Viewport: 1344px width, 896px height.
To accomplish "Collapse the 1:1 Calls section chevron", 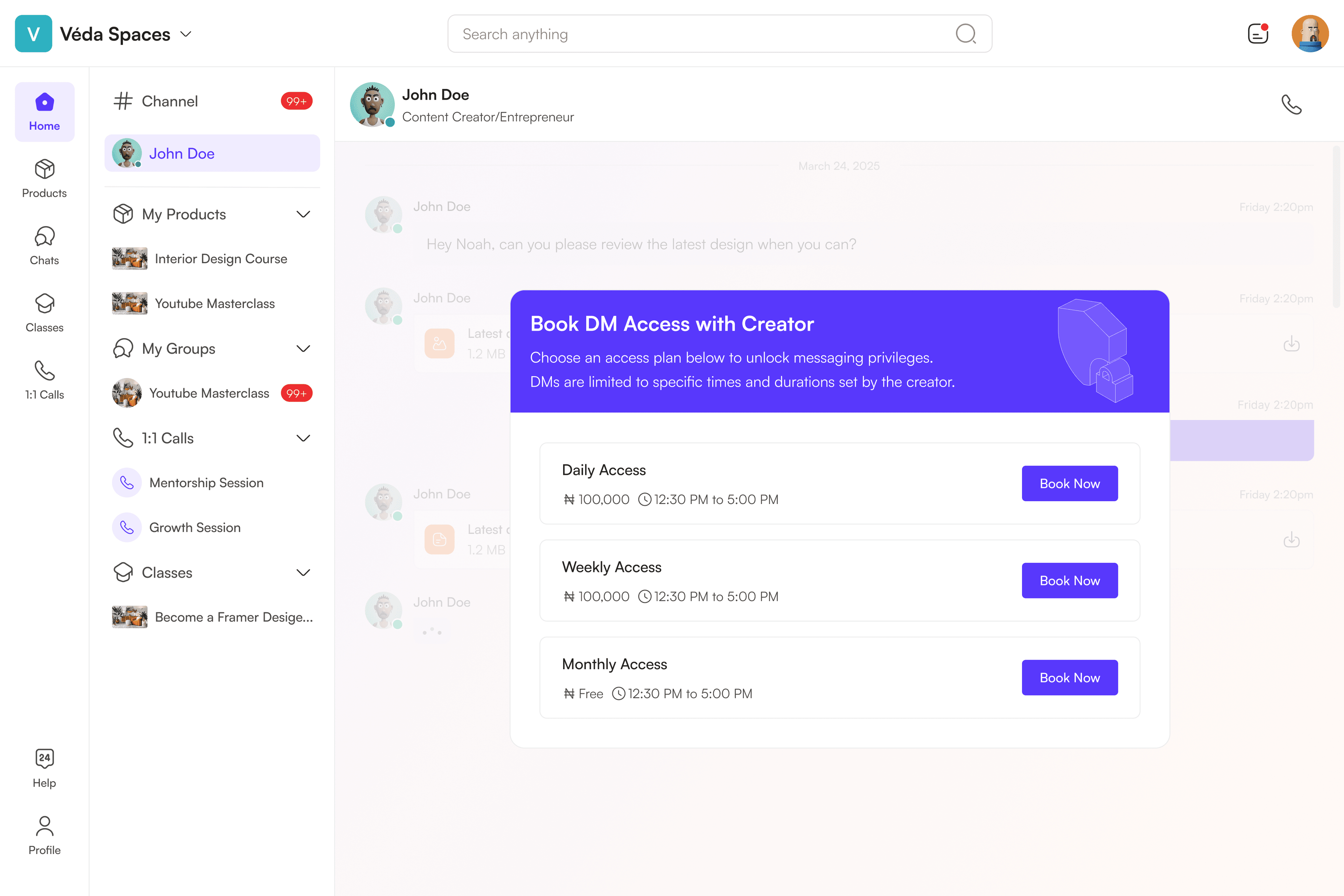I will click(x=303, y=438).
